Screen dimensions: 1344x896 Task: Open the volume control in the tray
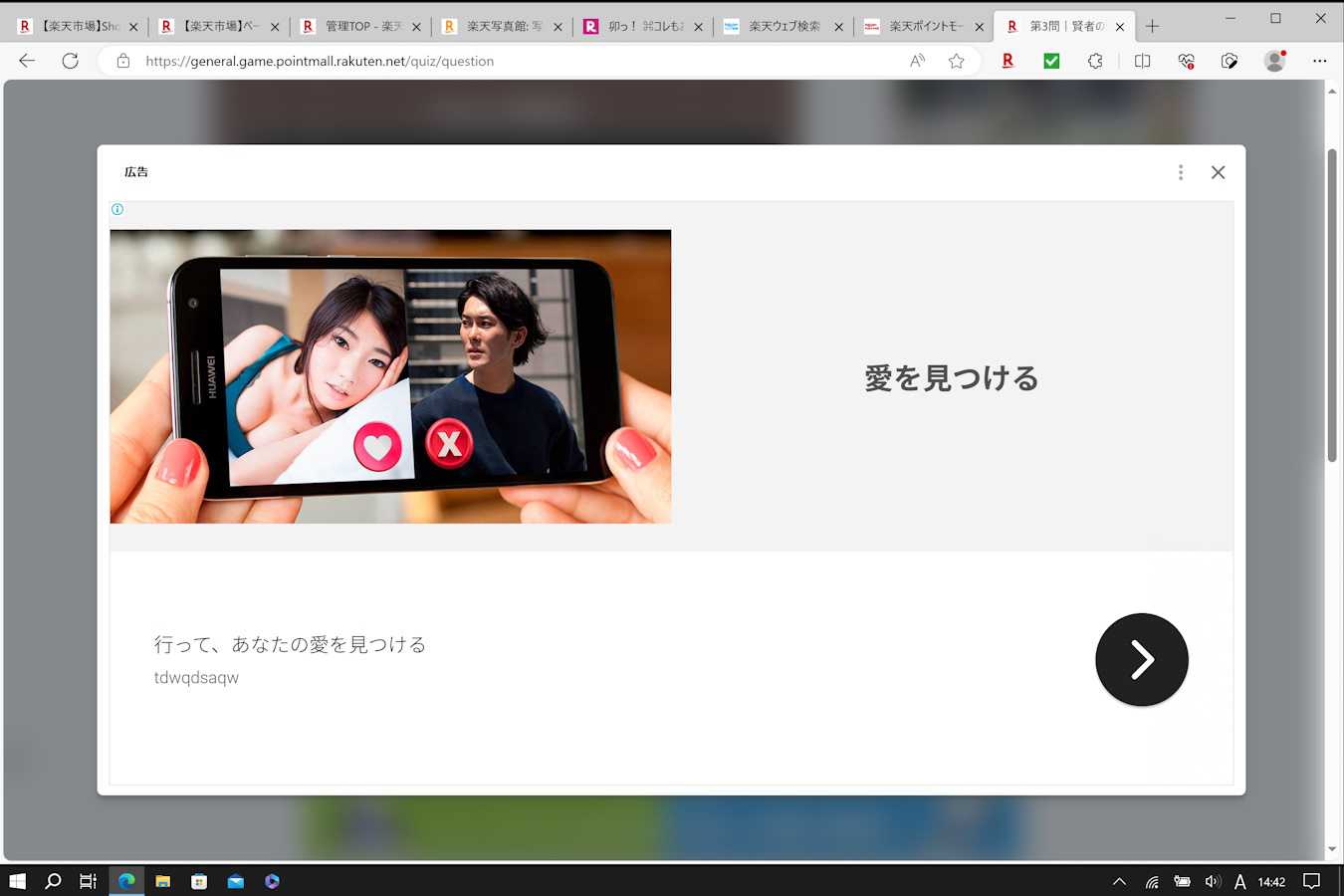(1212, 881)
